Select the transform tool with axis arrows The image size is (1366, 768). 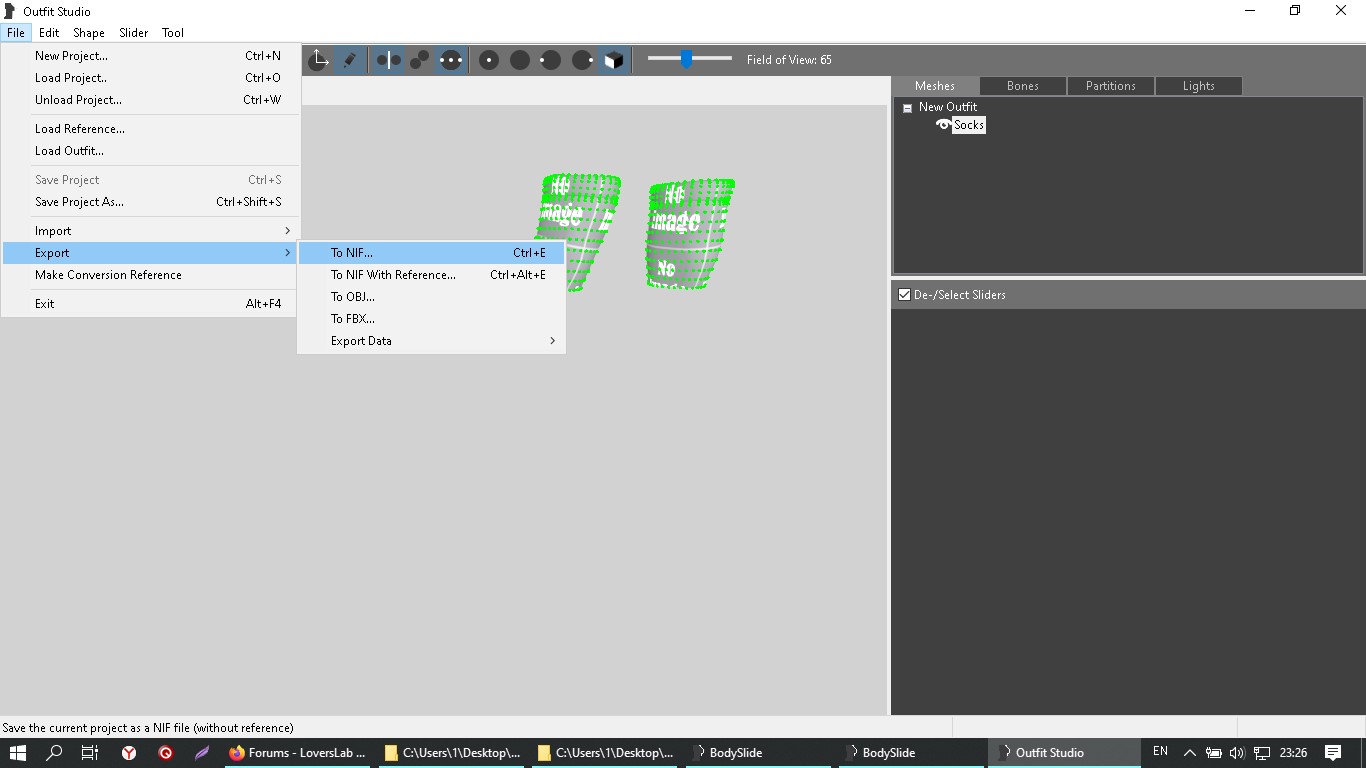(318, 60)
